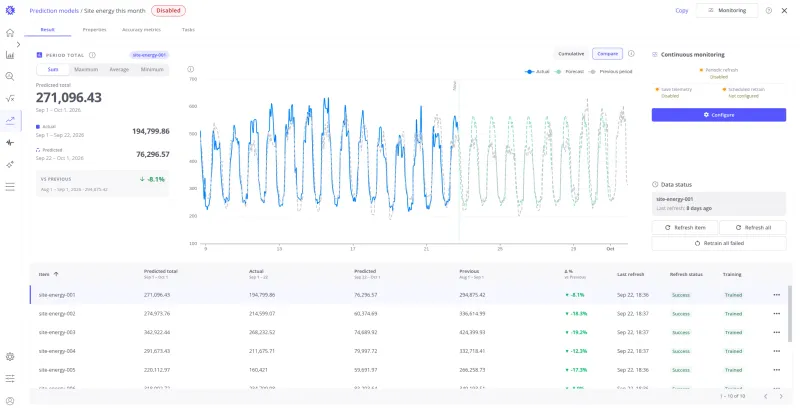Click the Refresh all button

coord(753,227)
